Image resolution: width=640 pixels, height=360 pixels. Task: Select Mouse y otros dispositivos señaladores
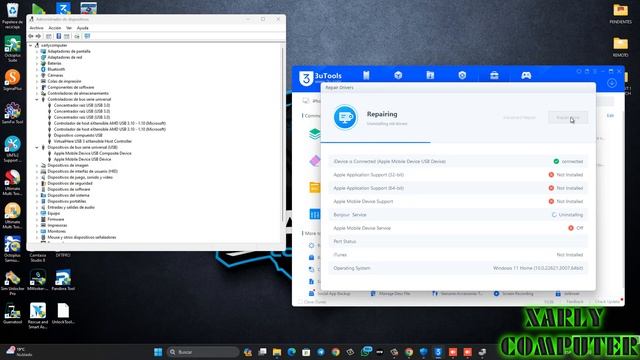click(x=82, y=237)
